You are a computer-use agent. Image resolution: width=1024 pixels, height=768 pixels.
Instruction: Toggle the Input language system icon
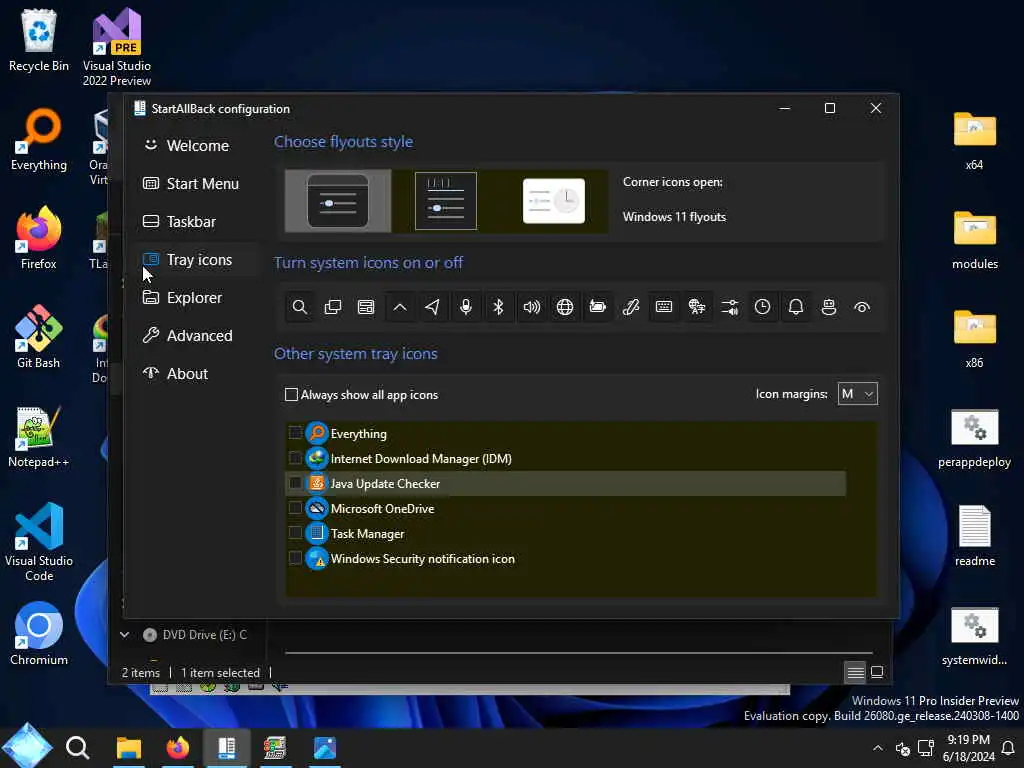(x=697, y=307)
